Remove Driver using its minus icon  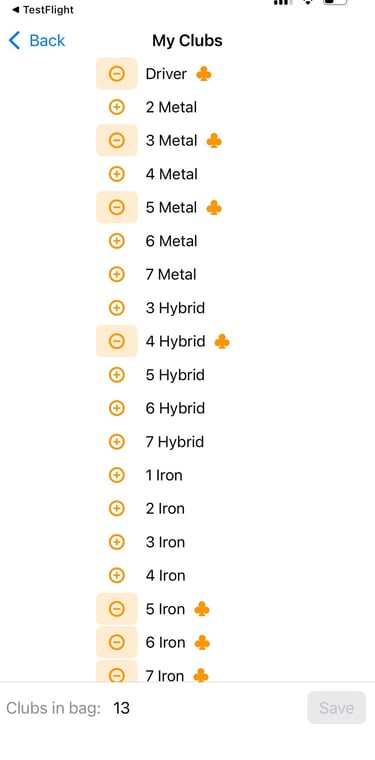[x=116, y=74]
